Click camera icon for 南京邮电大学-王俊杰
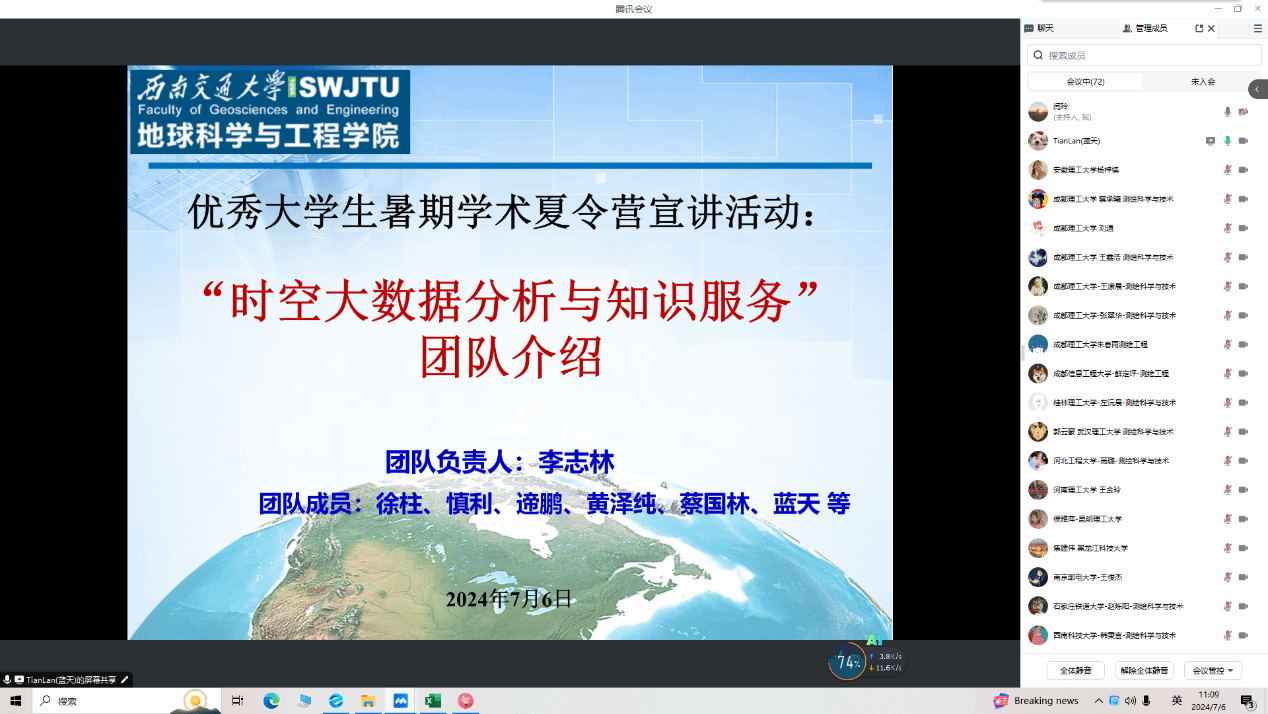This screenshot has width=1268, height=714. click(1243, 577)
